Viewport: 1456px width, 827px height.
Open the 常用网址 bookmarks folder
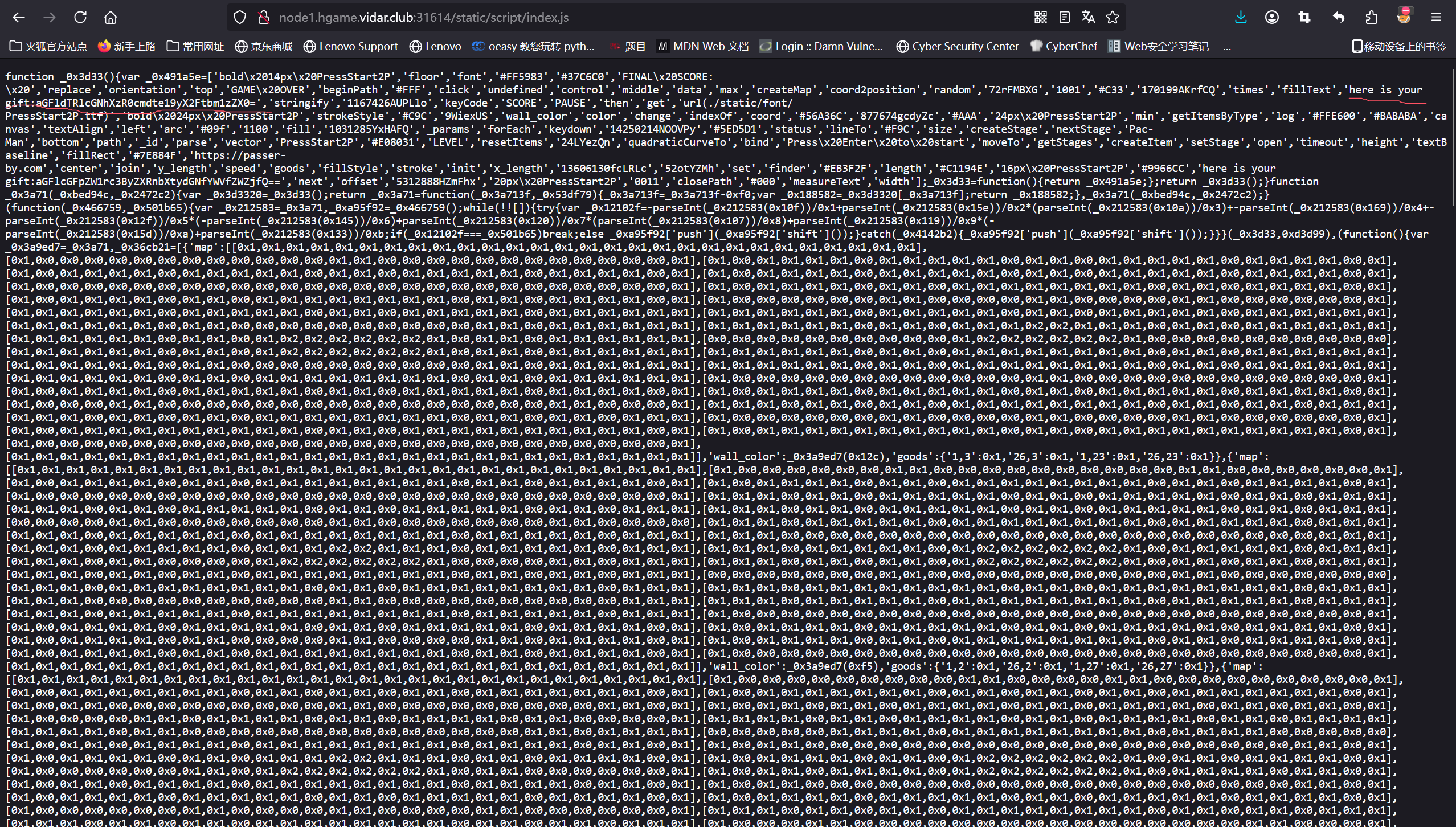[195, 46]
